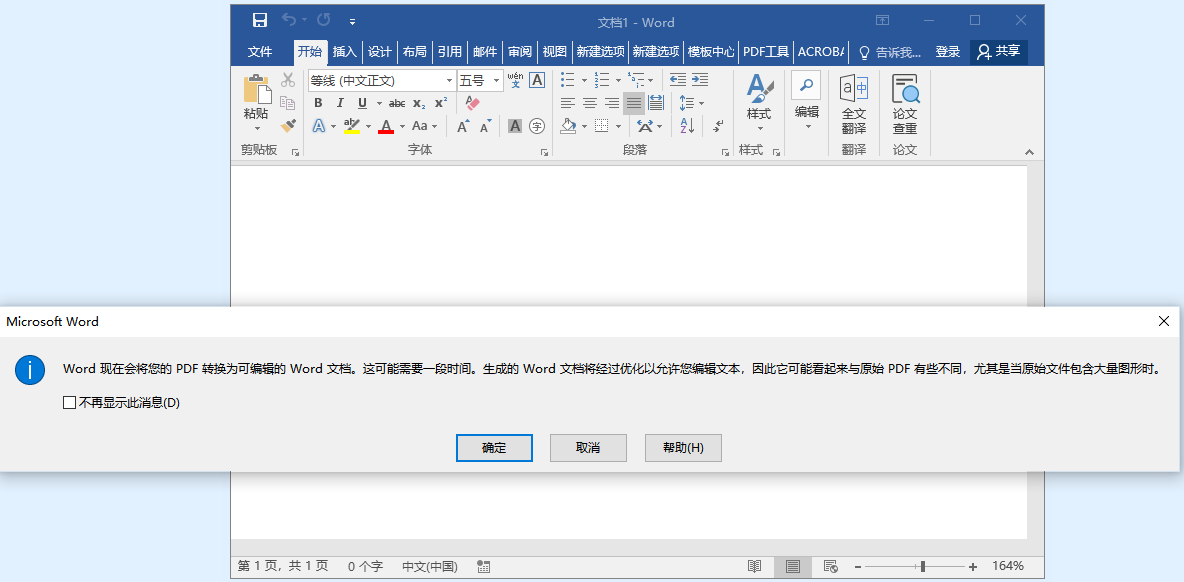
Task: Expand the font name dropdown
Action: [x=449, y=80]
